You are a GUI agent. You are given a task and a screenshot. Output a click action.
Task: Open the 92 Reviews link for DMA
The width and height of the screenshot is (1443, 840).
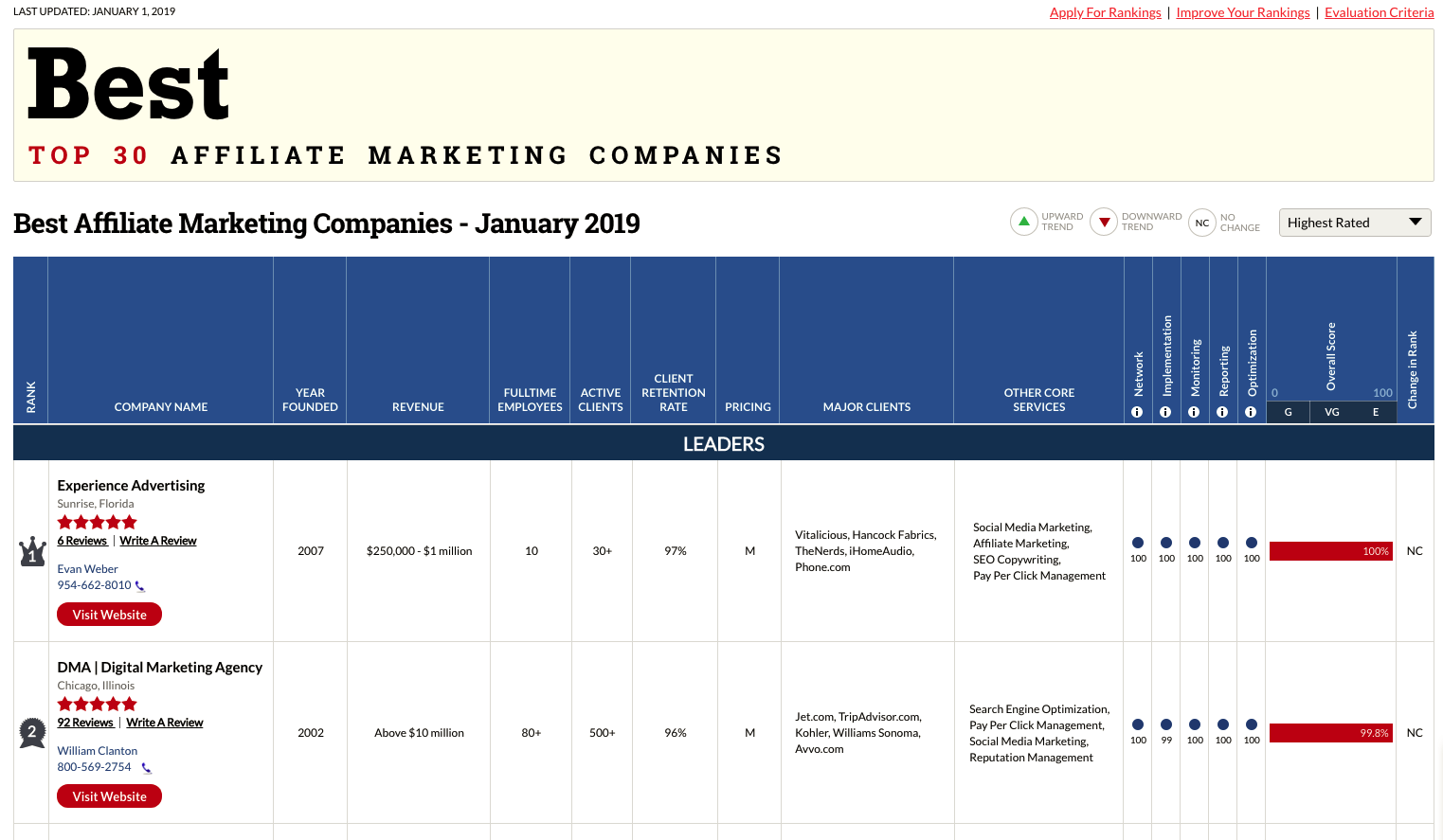tap(85, 723)
